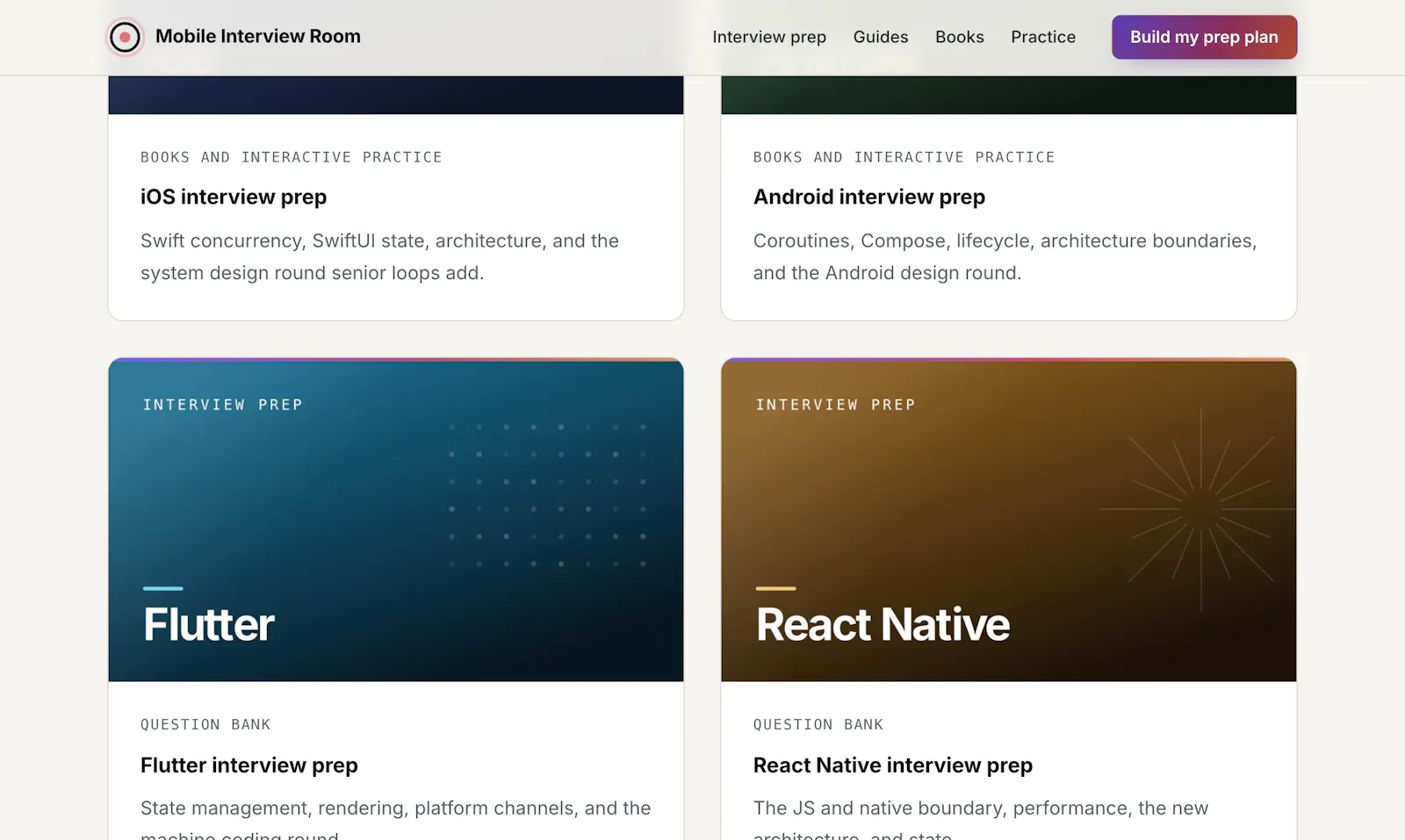1405x840 pixels.
Task: Click the starburst graphic on React Native cover
Action: coord(1200,509)
